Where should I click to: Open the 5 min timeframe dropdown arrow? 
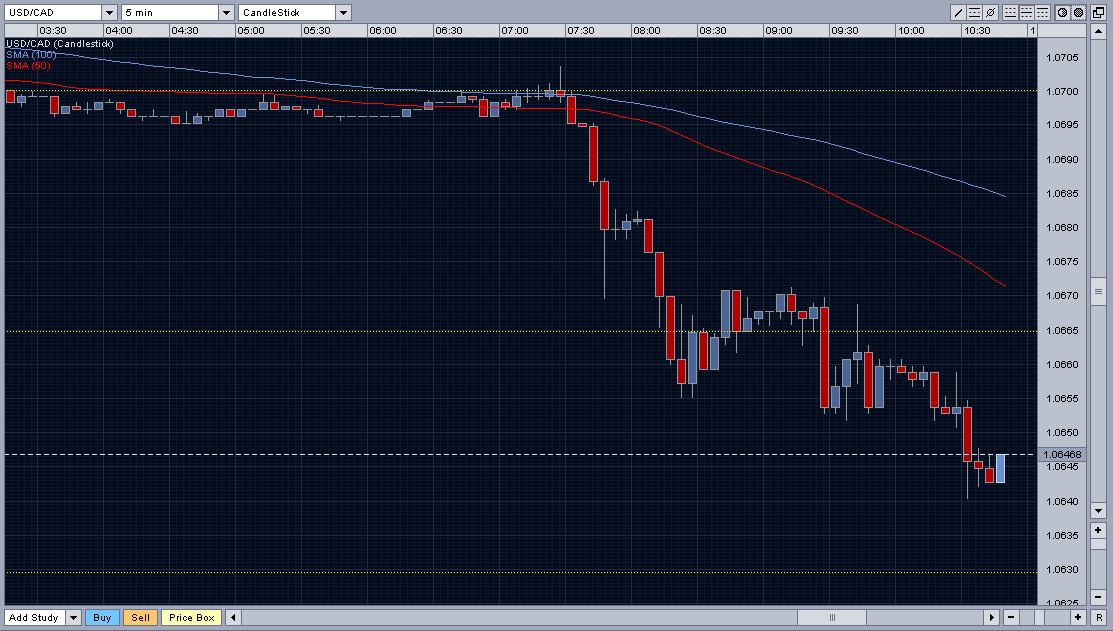226,12
